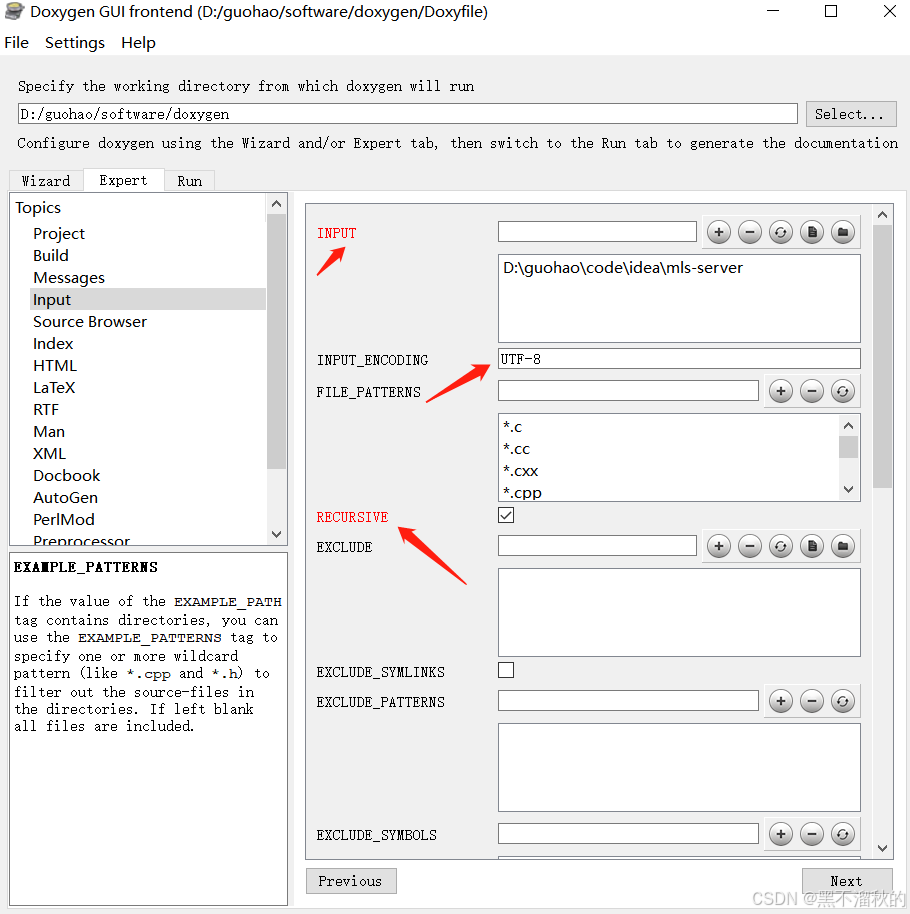
Task: Select the Source Browser topic
Action: (x=90, y=322)
